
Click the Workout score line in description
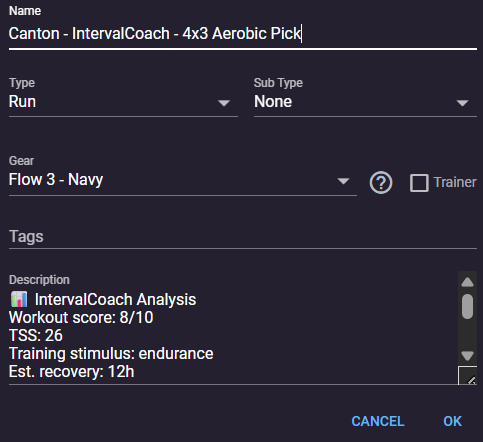coord(81,317)
